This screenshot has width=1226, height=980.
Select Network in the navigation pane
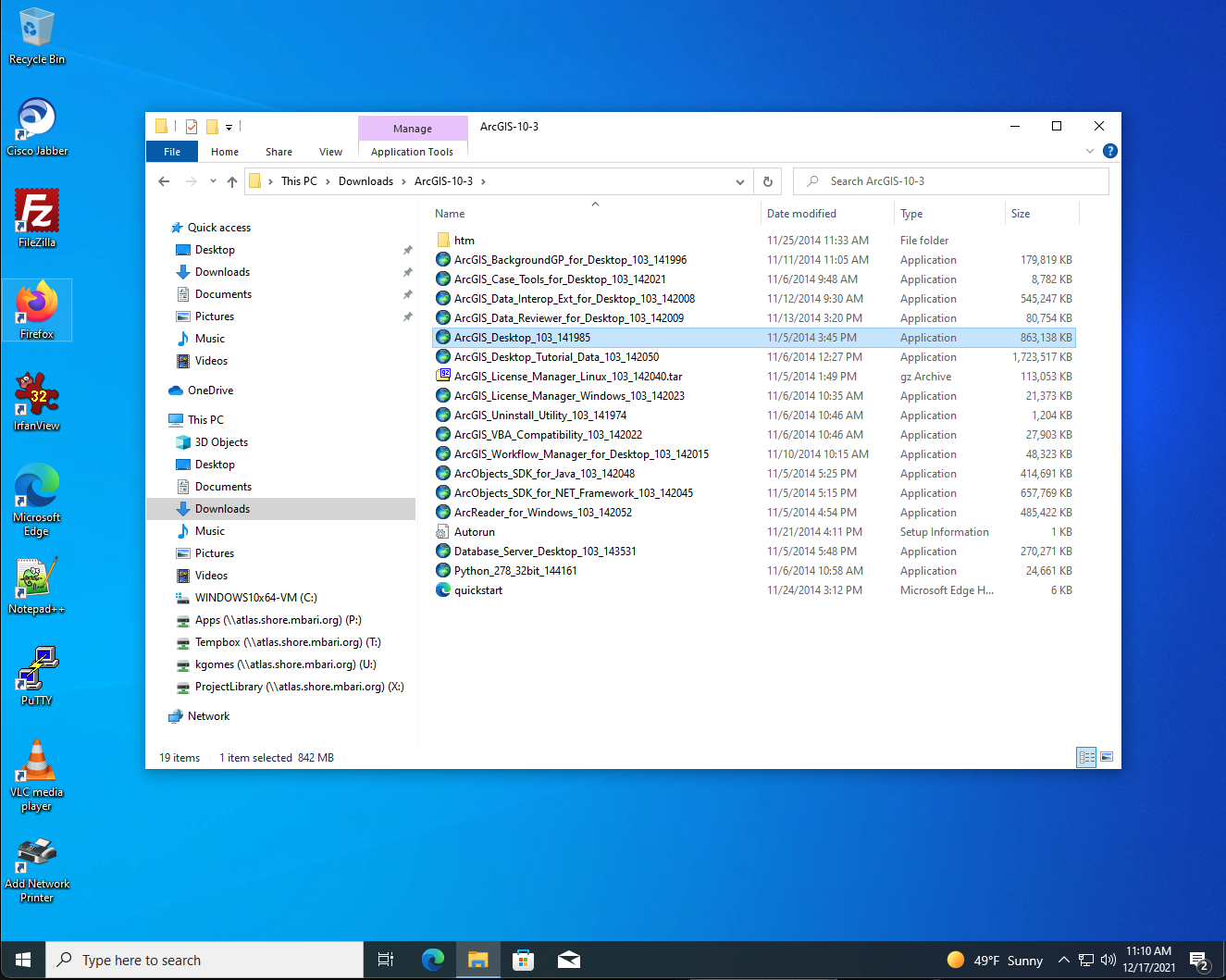[x=208, y=716]
